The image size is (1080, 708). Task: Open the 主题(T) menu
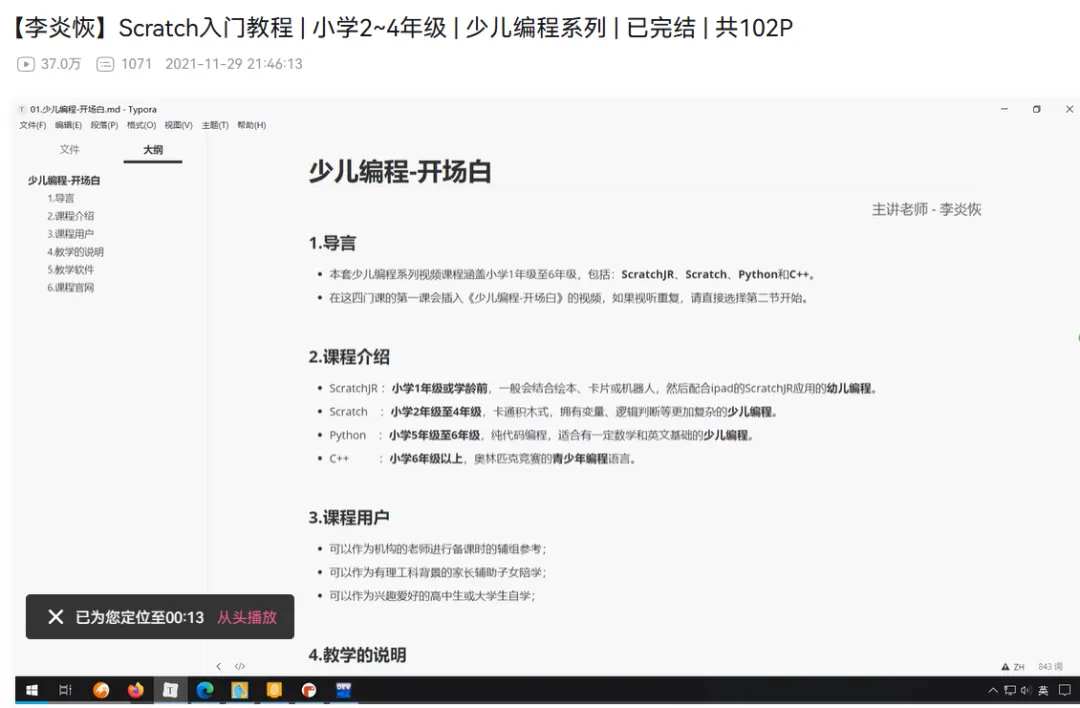(x=215, y=125)
